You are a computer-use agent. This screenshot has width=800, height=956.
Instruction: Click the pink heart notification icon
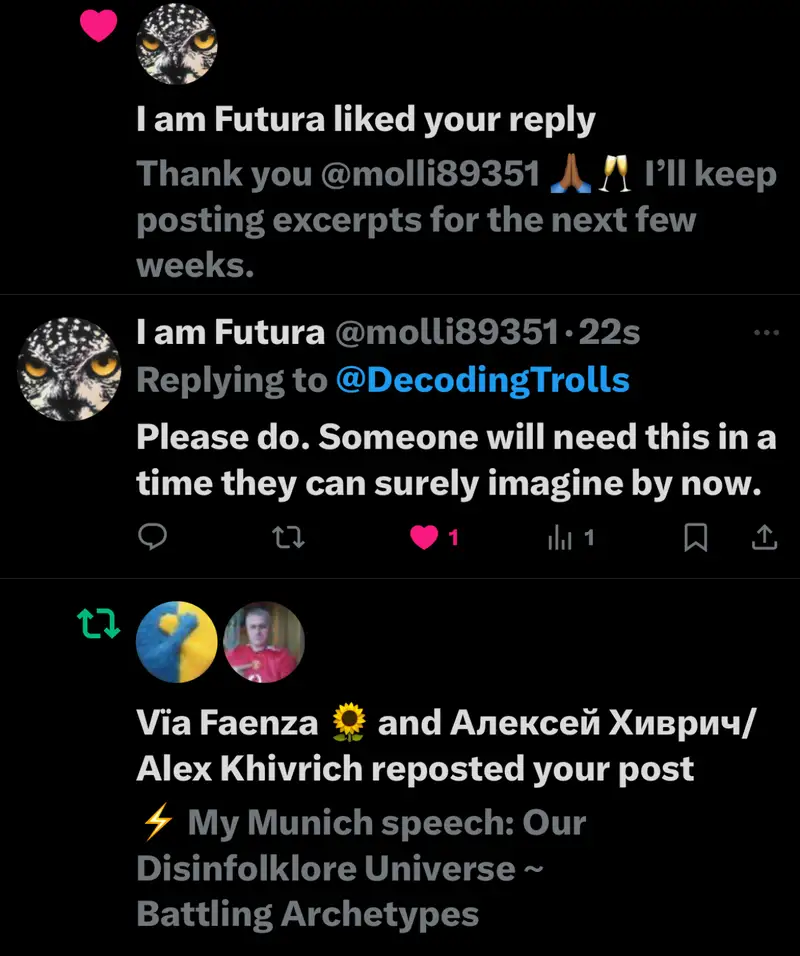[x=98, y=28]
